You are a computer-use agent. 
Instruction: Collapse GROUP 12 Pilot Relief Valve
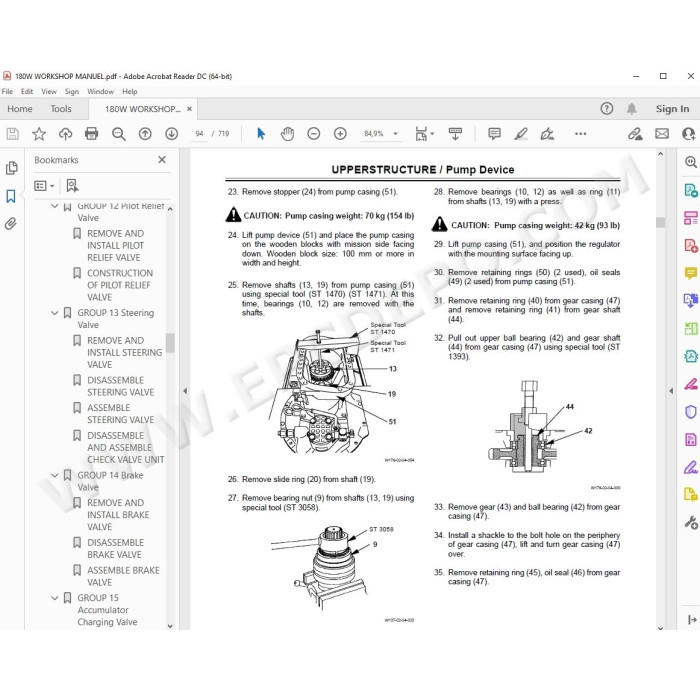click(54, 206)
